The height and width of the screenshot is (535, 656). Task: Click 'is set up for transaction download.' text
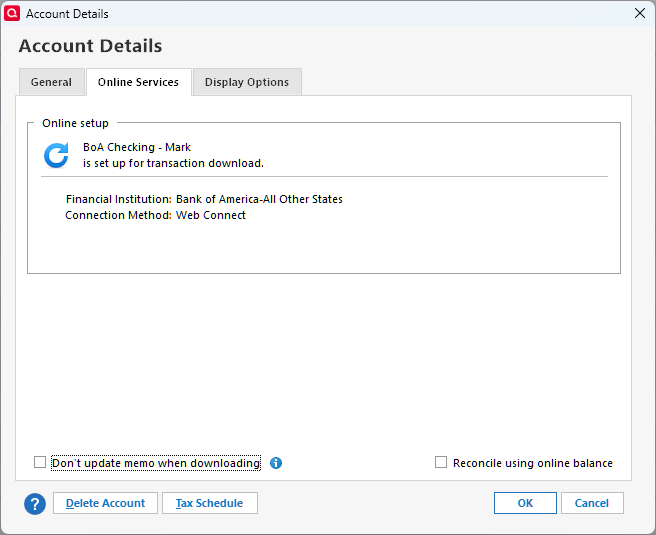[x=173, y=163]
